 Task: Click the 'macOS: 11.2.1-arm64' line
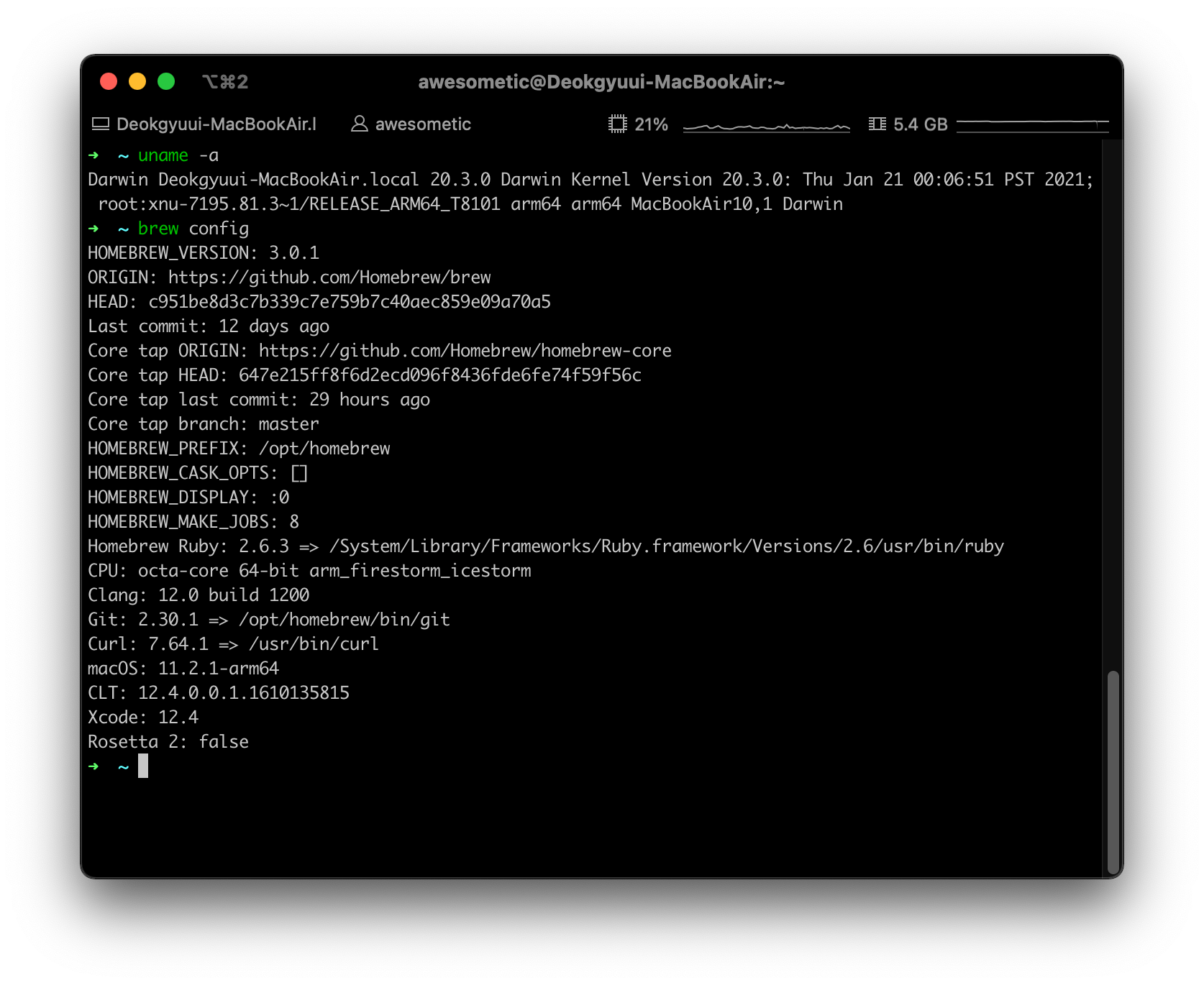183,669
